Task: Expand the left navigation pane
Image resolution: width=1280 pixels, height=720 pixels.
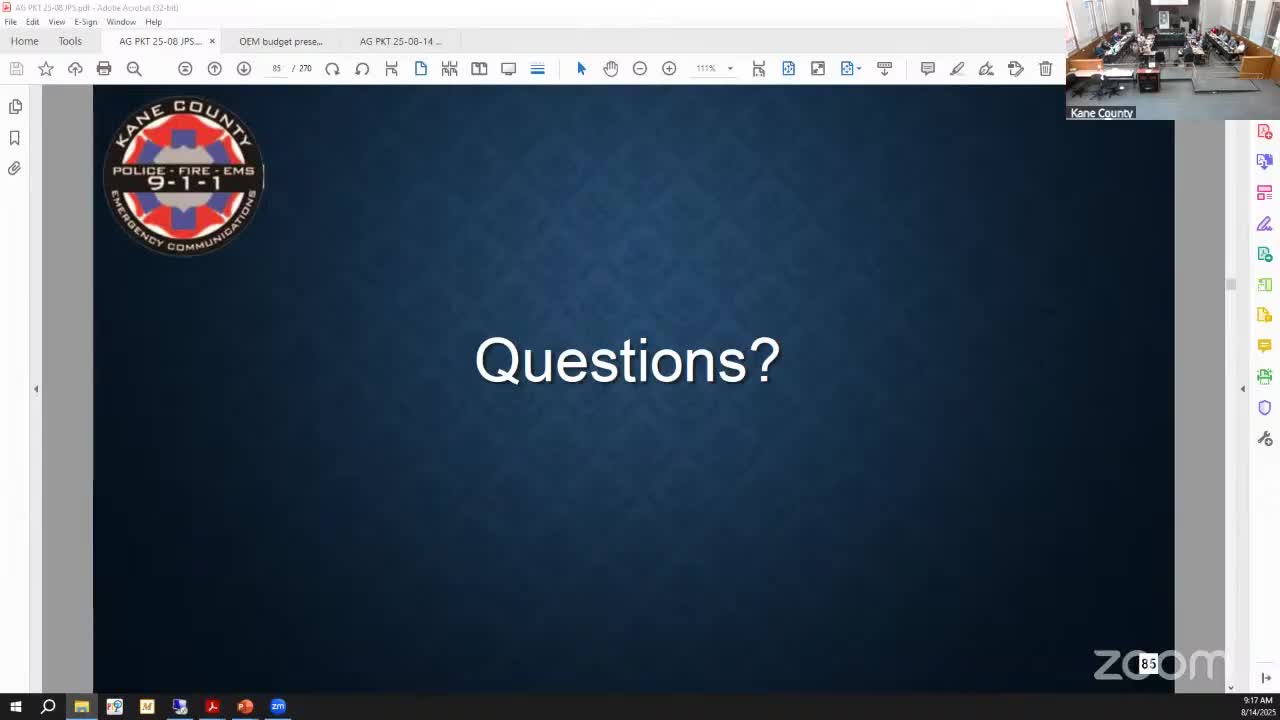Action: (x=36, y=389)
